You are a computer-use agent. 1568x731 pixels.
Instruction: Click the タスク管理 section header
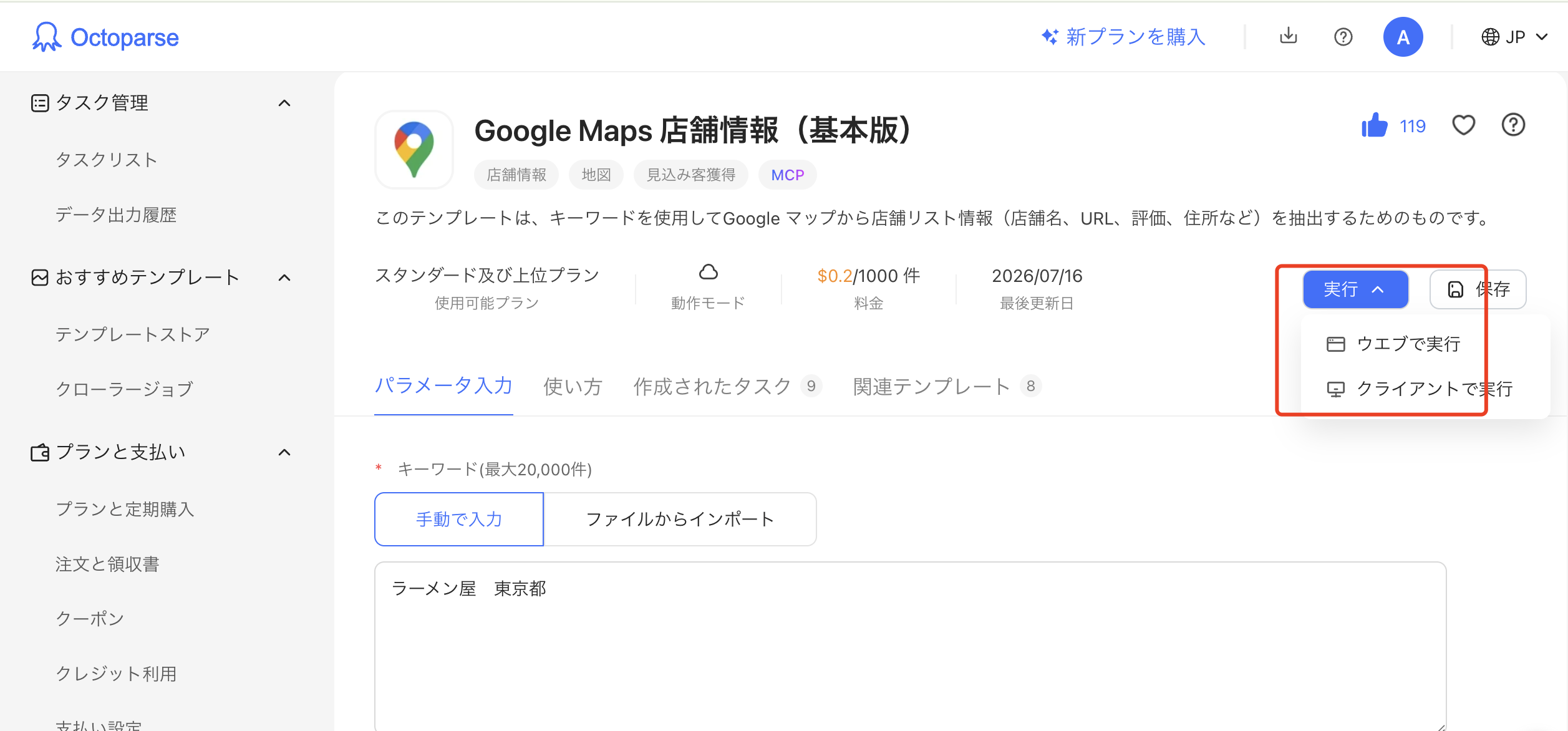click(x=162, y=103)
